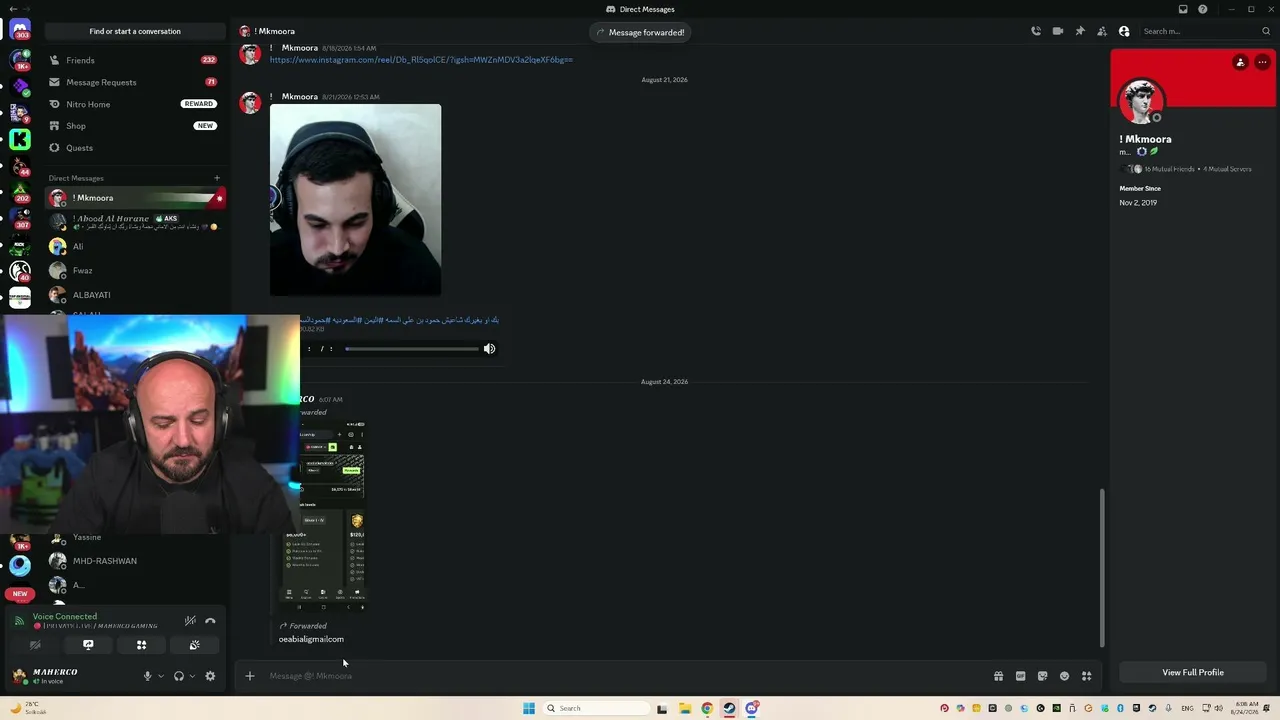1280x720 pixels.
Task: Open the Instagram reel link
Action: [421, 60]
